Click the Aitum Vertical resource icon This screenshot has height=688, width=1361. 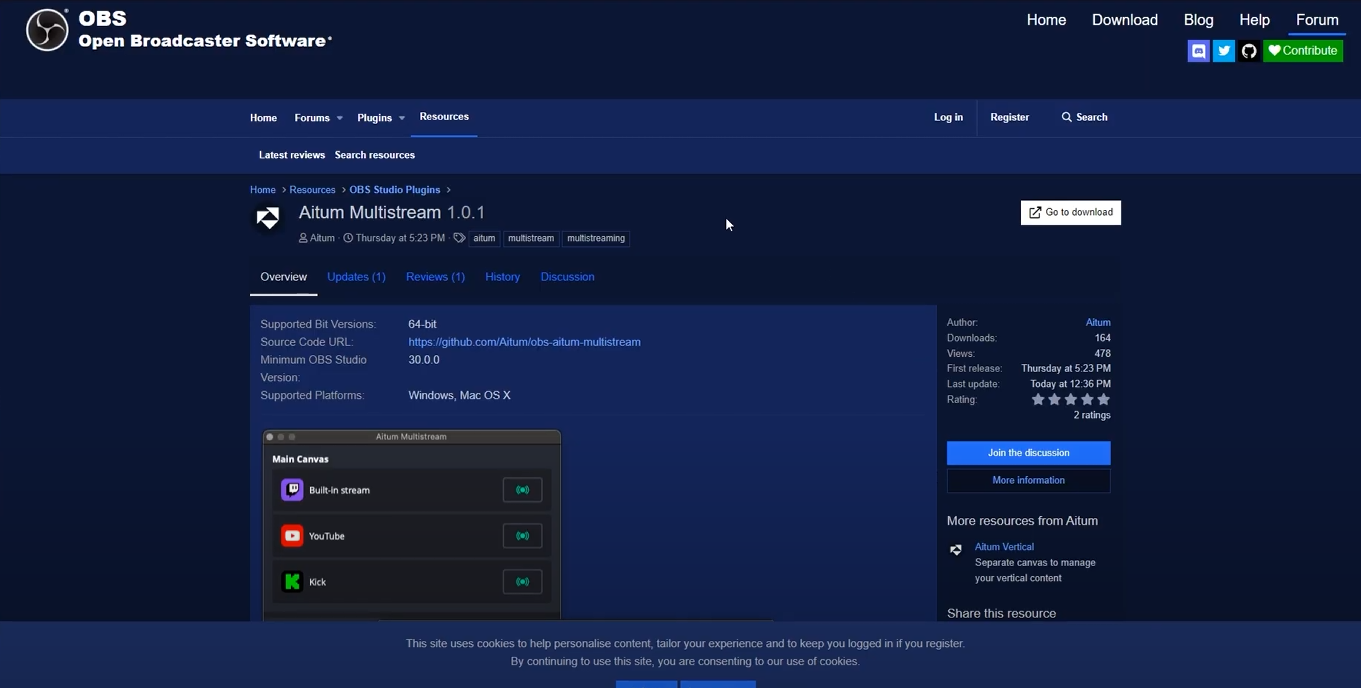tap(956, 549)
